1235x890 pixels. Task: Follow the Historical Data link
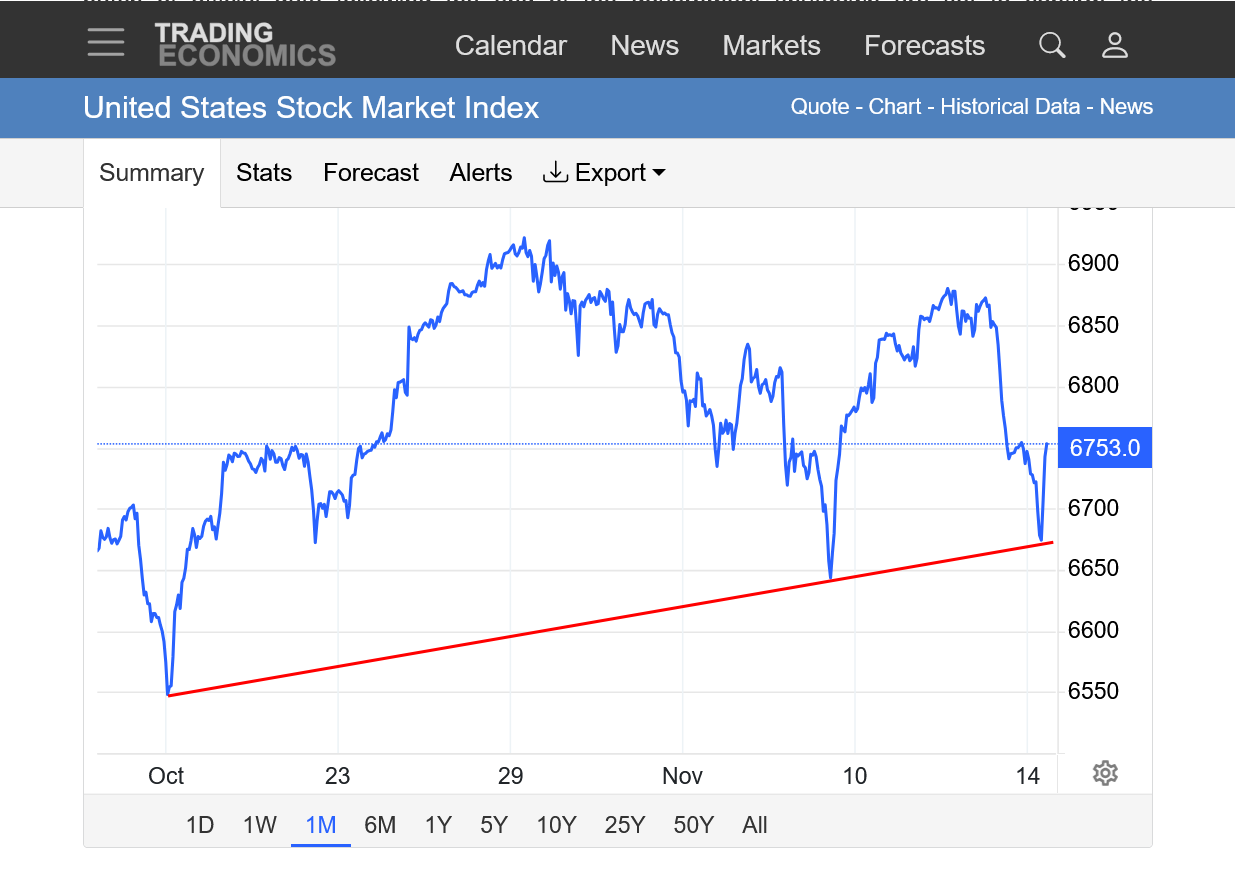[1010, 107]
